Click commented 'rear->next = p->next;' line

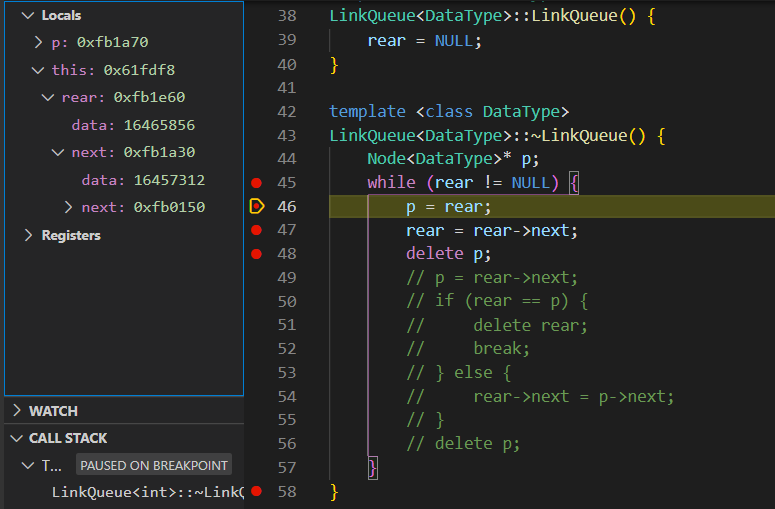pyautogui.click(x=573, y=397)
